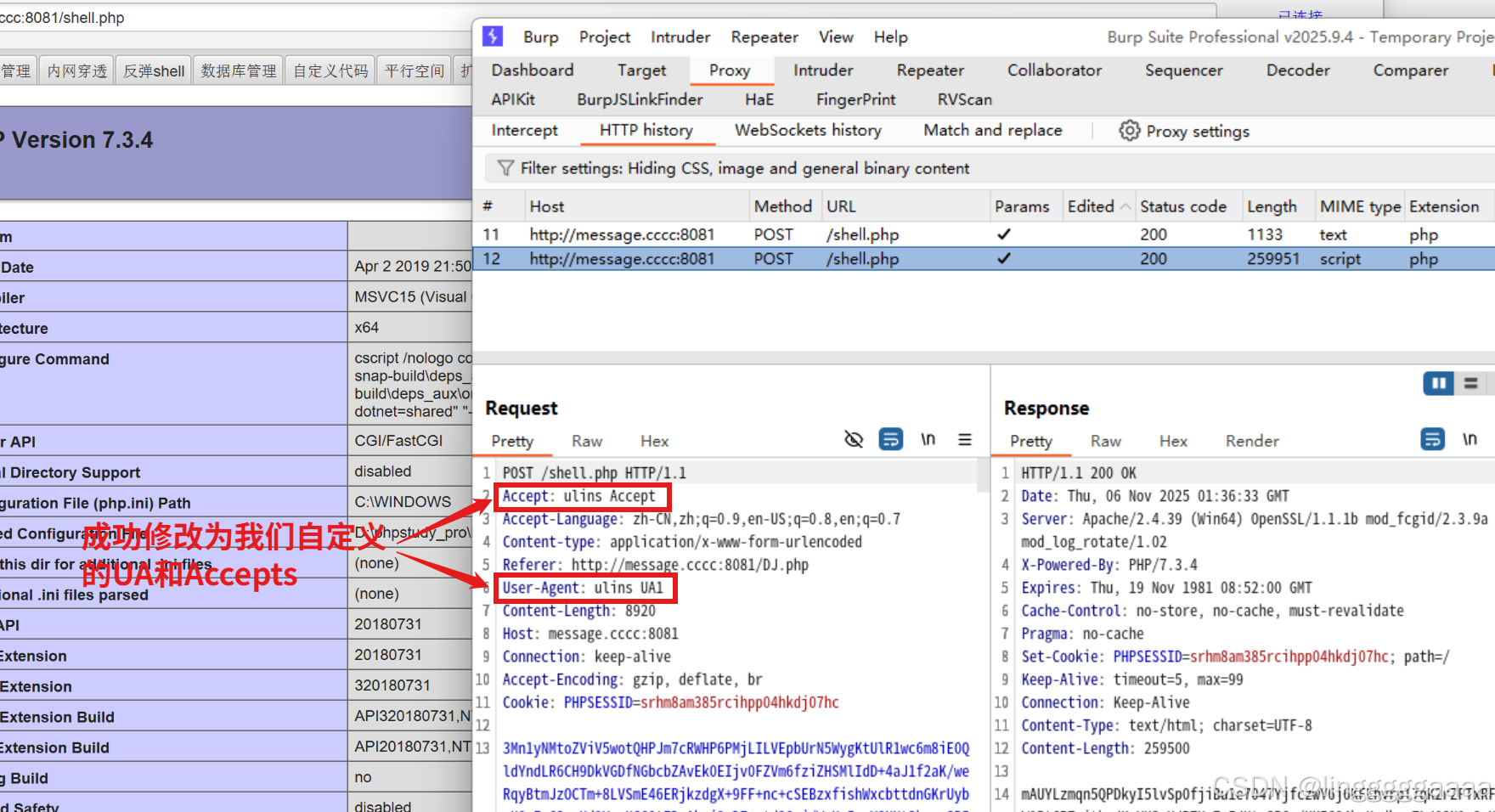The image size is (1495, 812).
Task: Open the Burp menu
Action: coord(540,37)
